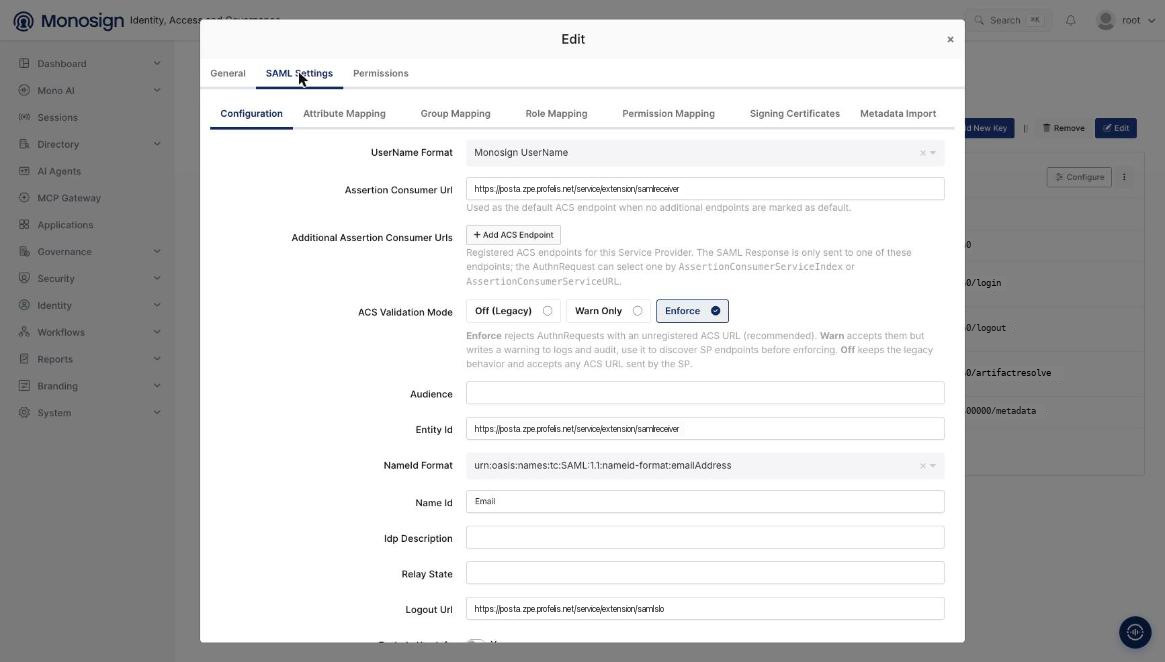Switch to the Permissions tab
The height and width of the screenshot is (662, 1165).
click(x=380, y=74)
